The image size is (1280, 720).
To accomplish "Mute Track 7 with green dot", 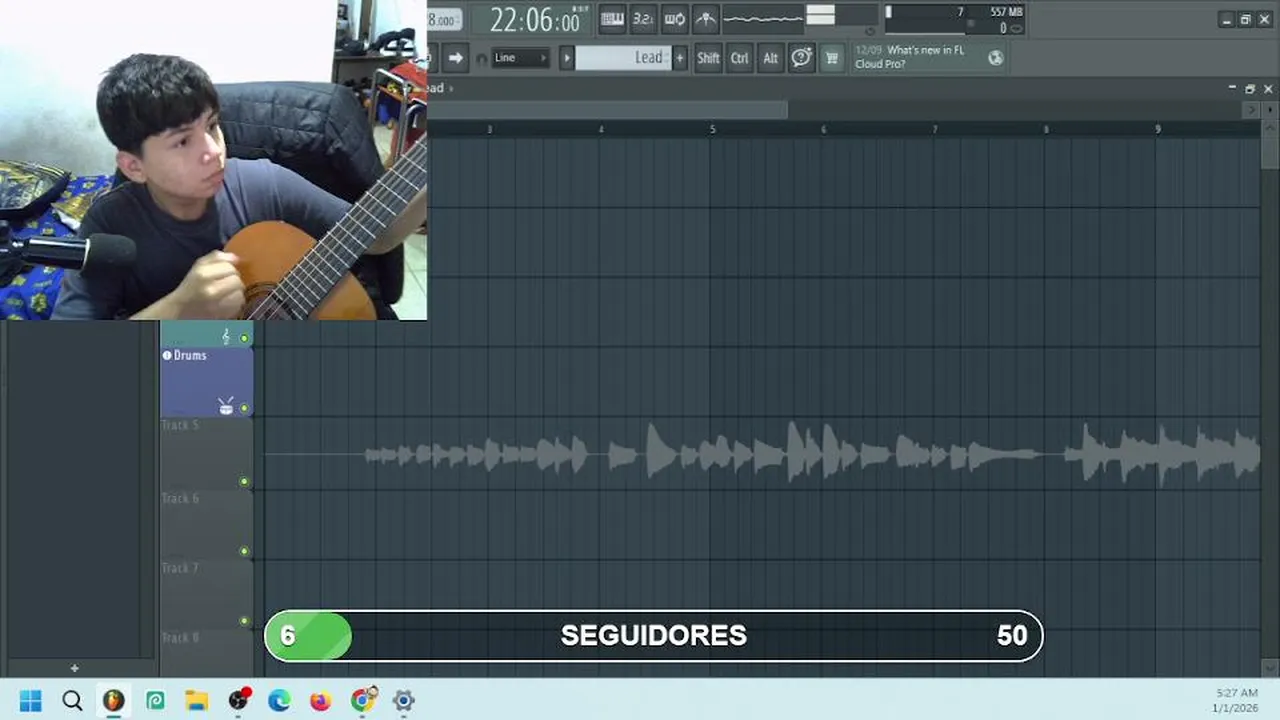I will [x=244, y=621].
